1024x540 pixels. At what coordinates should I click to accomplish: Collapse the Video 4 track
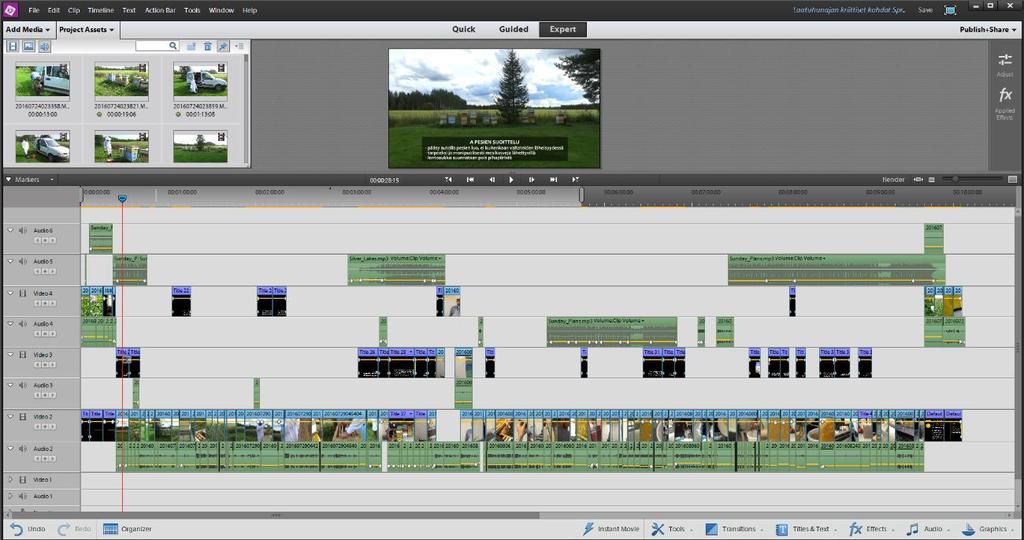pyautogui.click(x=10, y=293)
